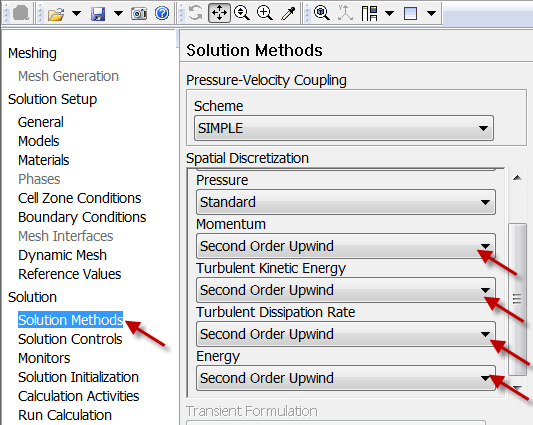The image size is (533, 425).
Task: Select Boundary Conditions in navigation tree
Action: 82,217
